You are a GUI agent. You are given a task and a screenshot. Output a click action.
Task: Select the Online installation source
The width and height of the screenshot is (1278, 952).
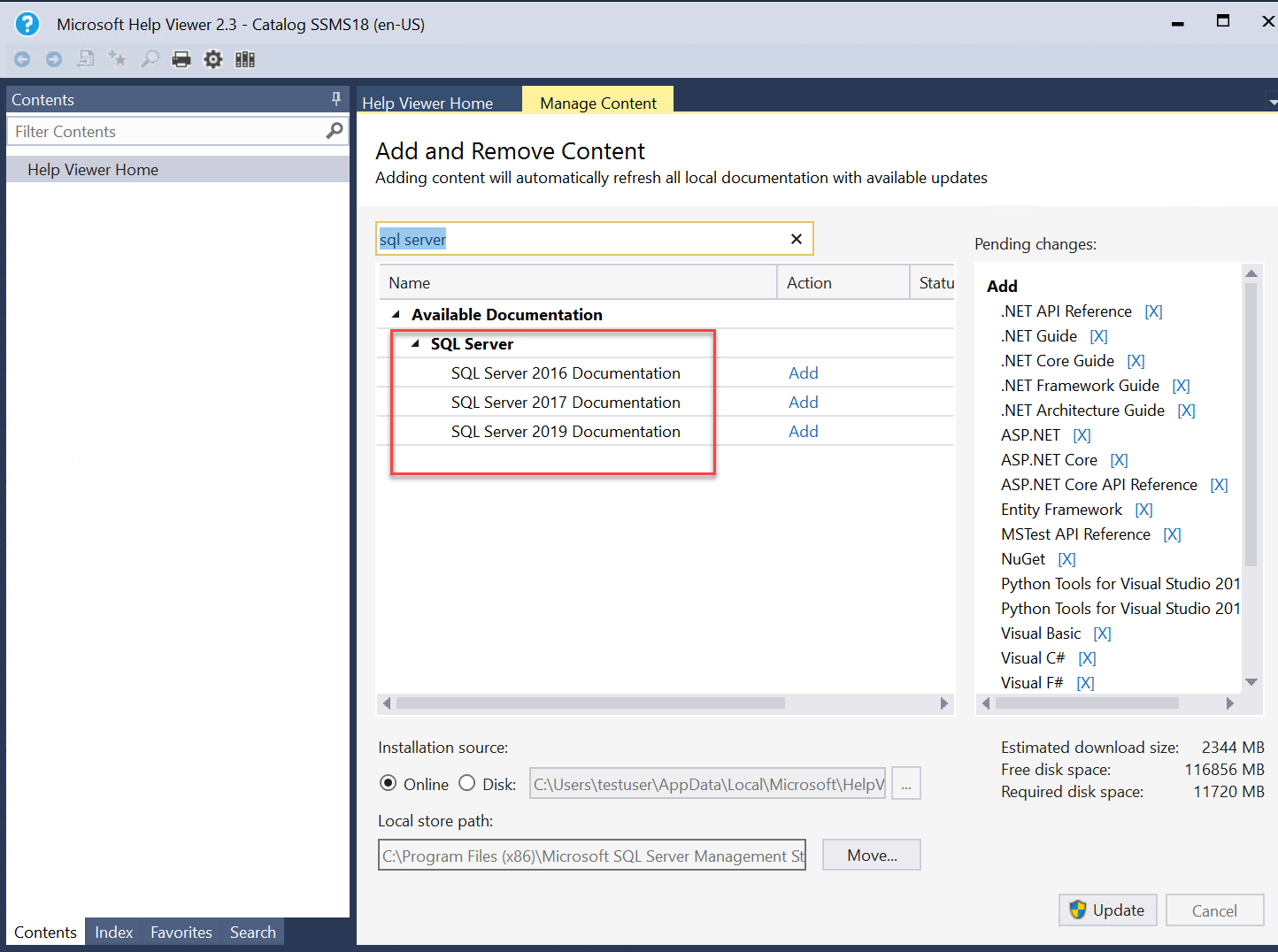[x=388, y=783]
